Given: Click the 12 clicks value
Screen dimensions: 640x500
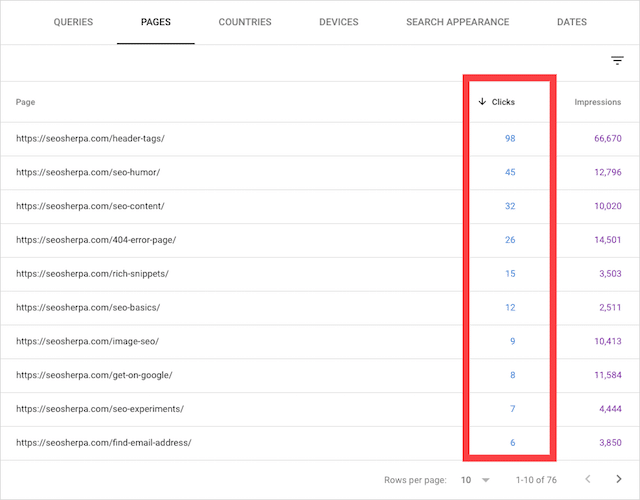Looking at the screenshot, I should point(510,307).
